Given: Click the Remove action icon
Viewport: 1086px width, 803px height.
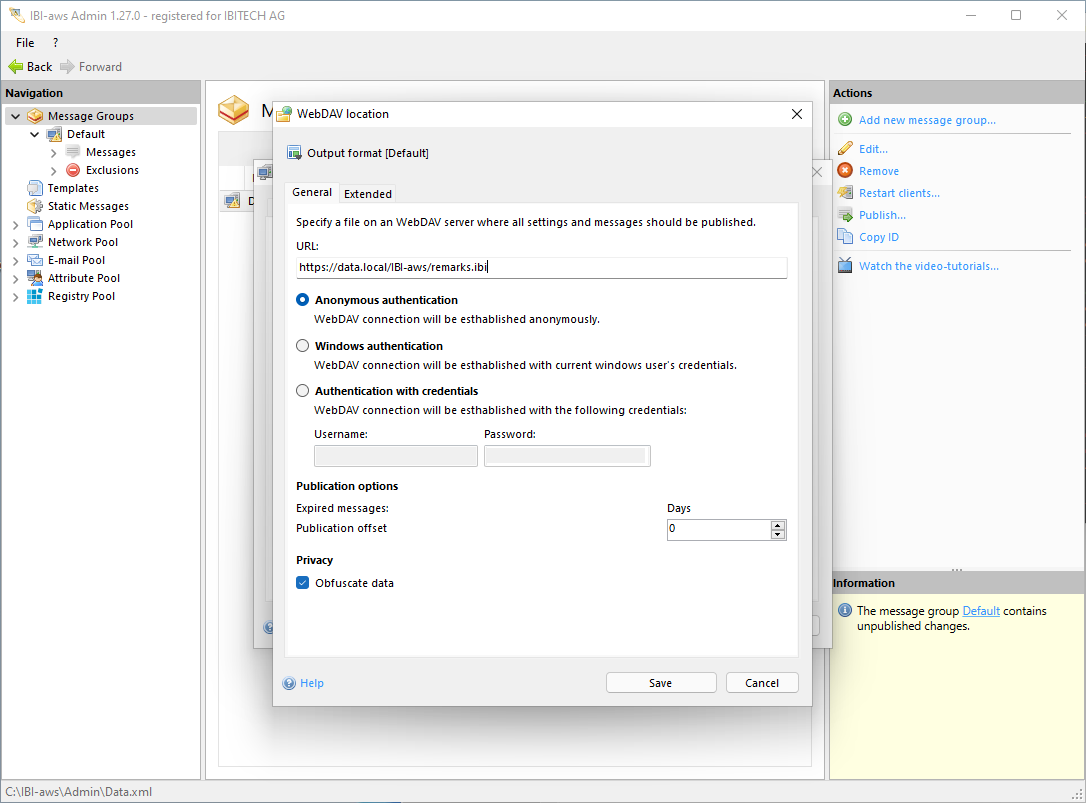Looking at the screenshot, I should tap(845, 171).
